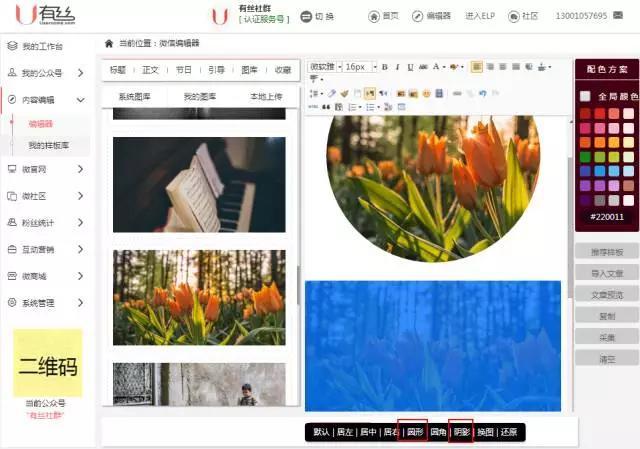Click the blockquote quotation marks icon

coord(326,107)
